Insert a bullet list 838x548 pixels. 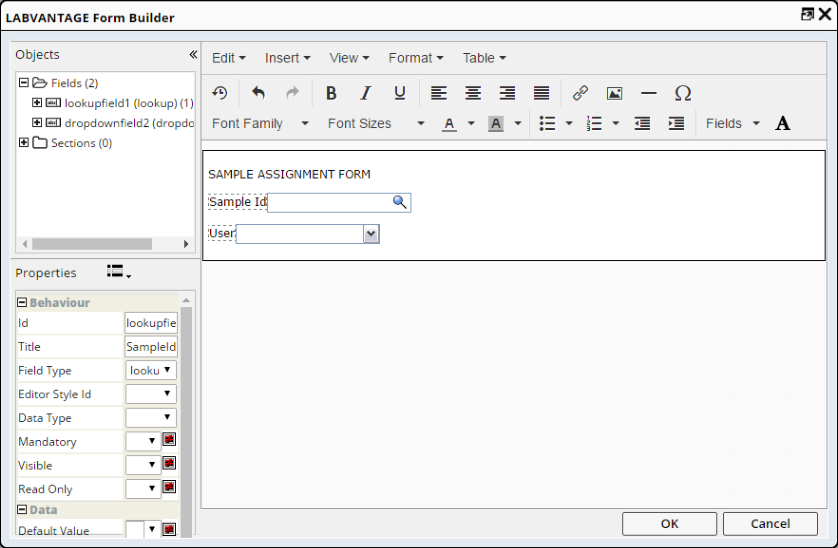(547, 124)
